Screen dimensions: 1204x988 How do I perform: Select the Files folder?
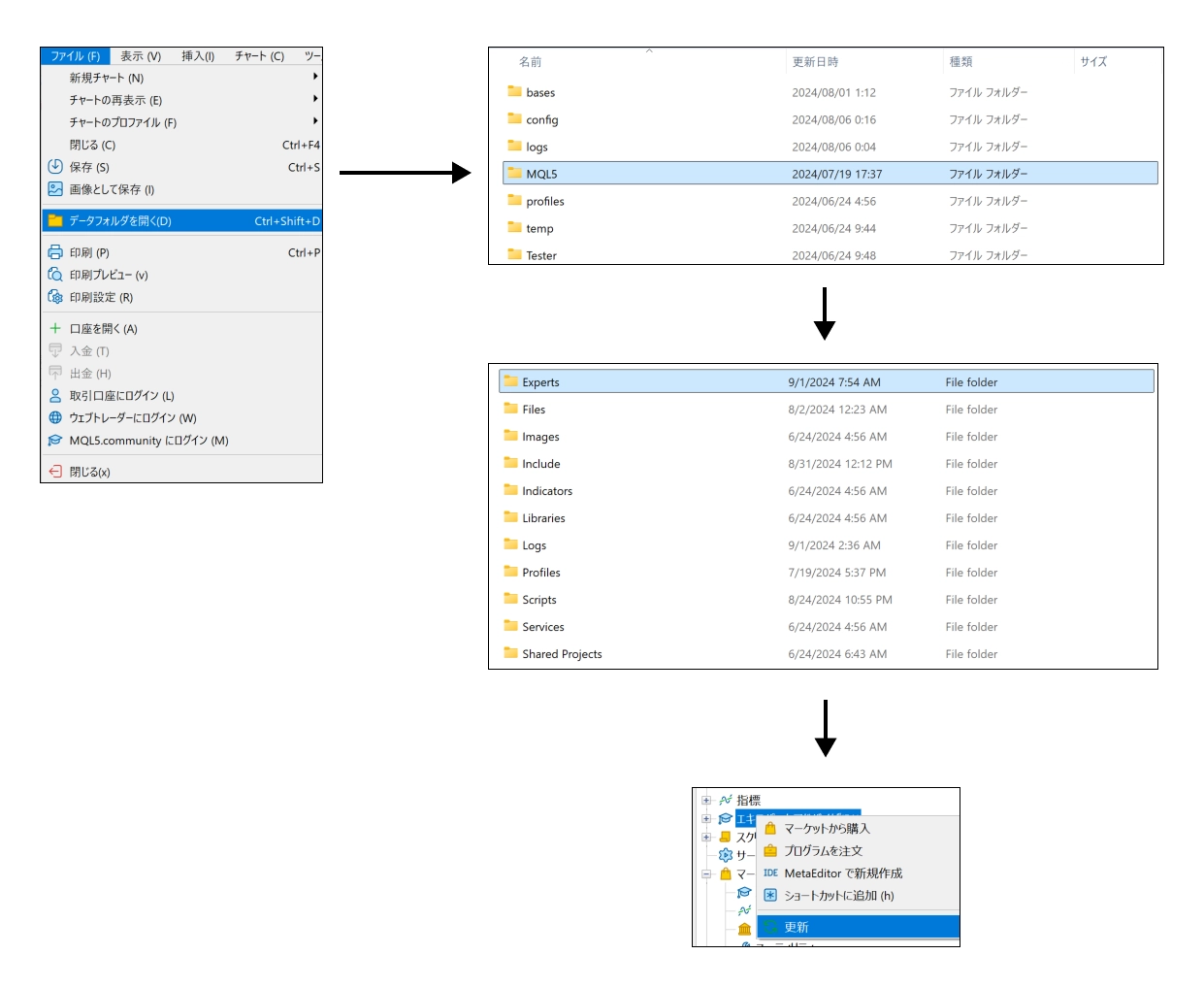(827, 410)
